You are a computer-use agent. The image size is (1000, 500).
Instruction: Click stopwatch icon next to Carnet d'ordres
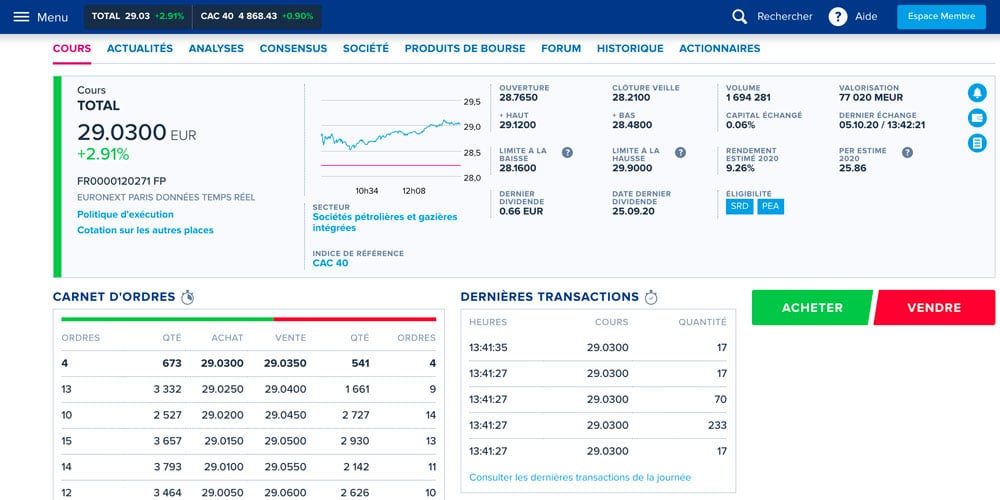coord(188,297)
